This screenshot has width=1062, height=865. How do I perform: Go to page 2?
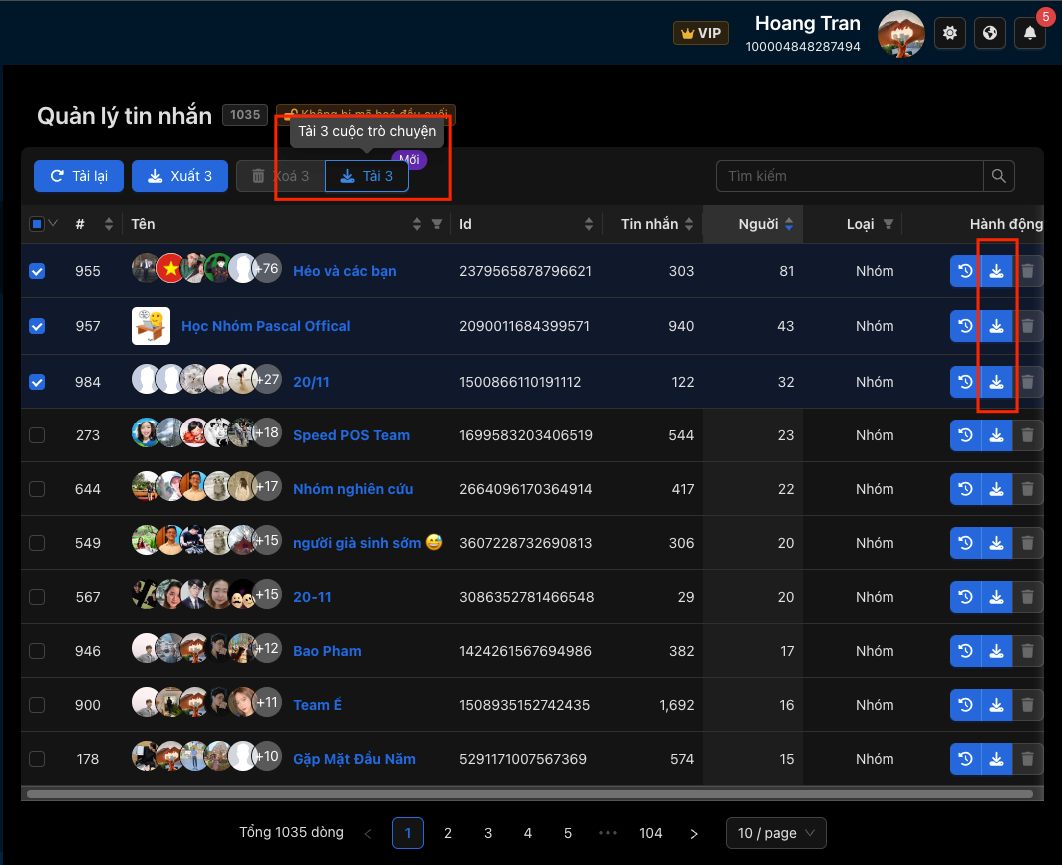[x=448, y=833]
